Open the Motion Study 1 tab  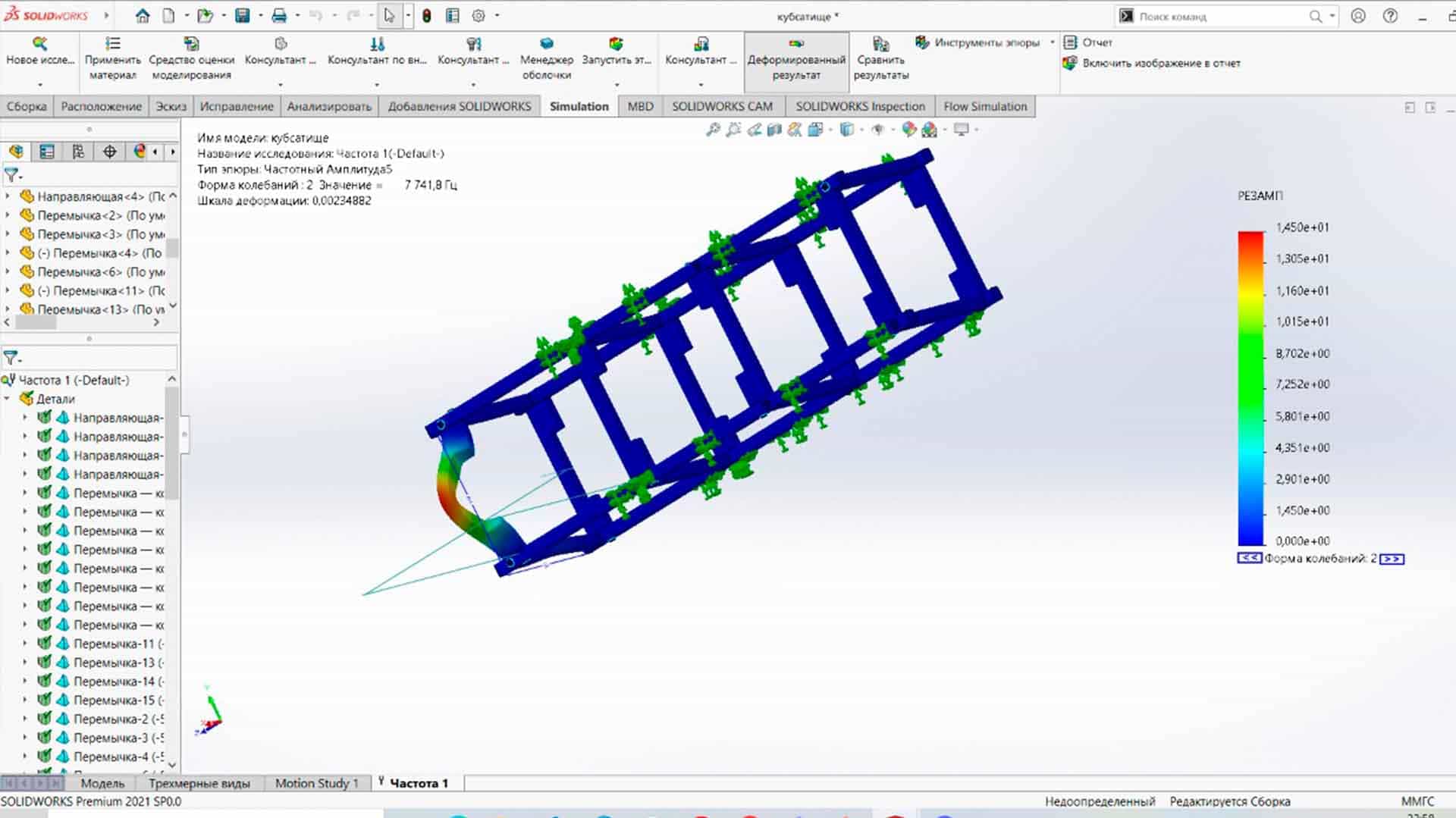click(316, 783)
